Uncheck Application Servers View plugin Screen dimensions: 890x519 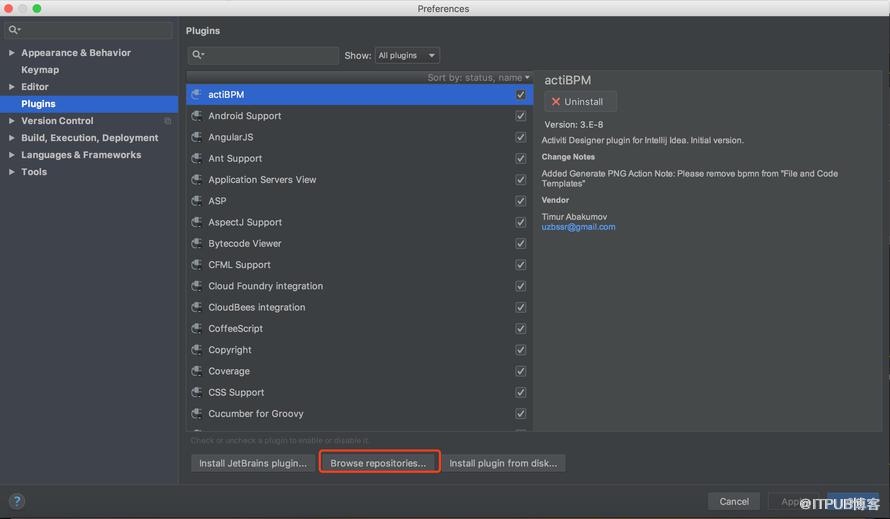pos(520,180)
